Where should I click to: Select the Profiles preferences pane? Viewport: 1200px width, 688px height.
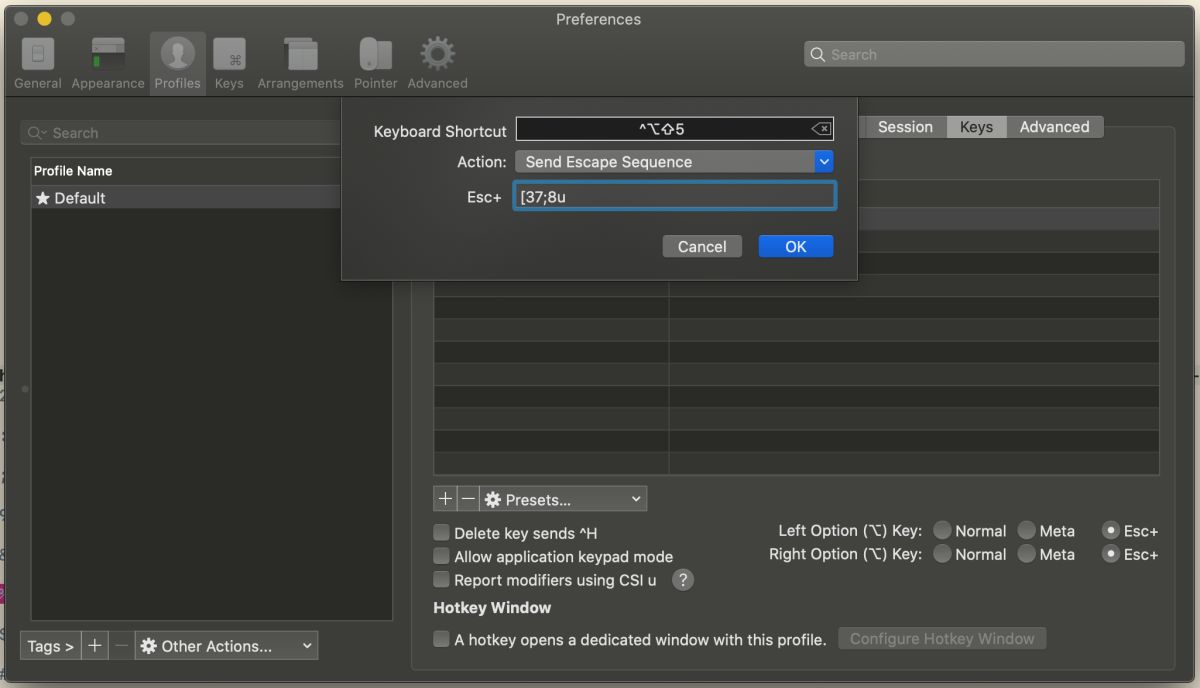click(x=178, y=64)
